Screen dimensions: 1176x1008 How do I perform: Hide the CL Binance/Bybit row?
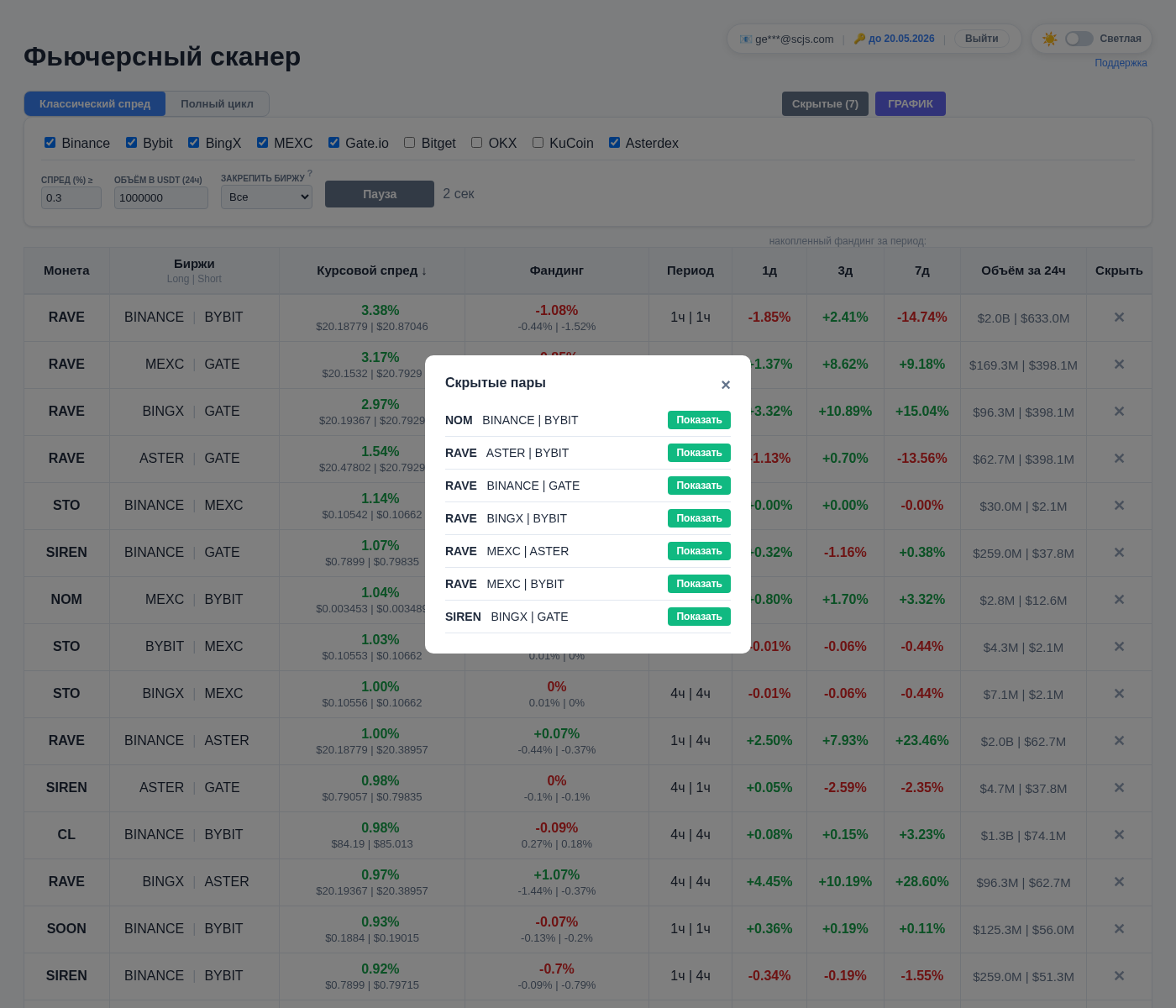pyautogui.click(x=1119, y=835)
